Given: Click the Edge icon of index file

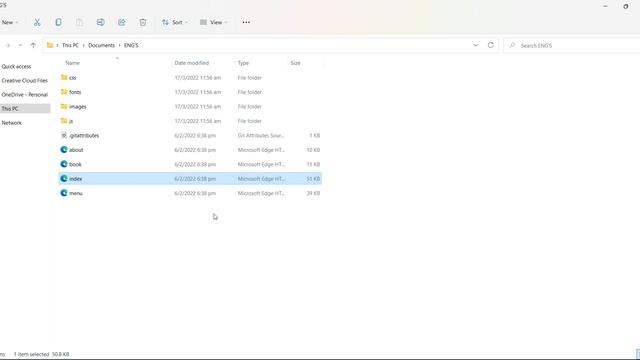Looking at the screenshot, I should (x=64, y=179).
